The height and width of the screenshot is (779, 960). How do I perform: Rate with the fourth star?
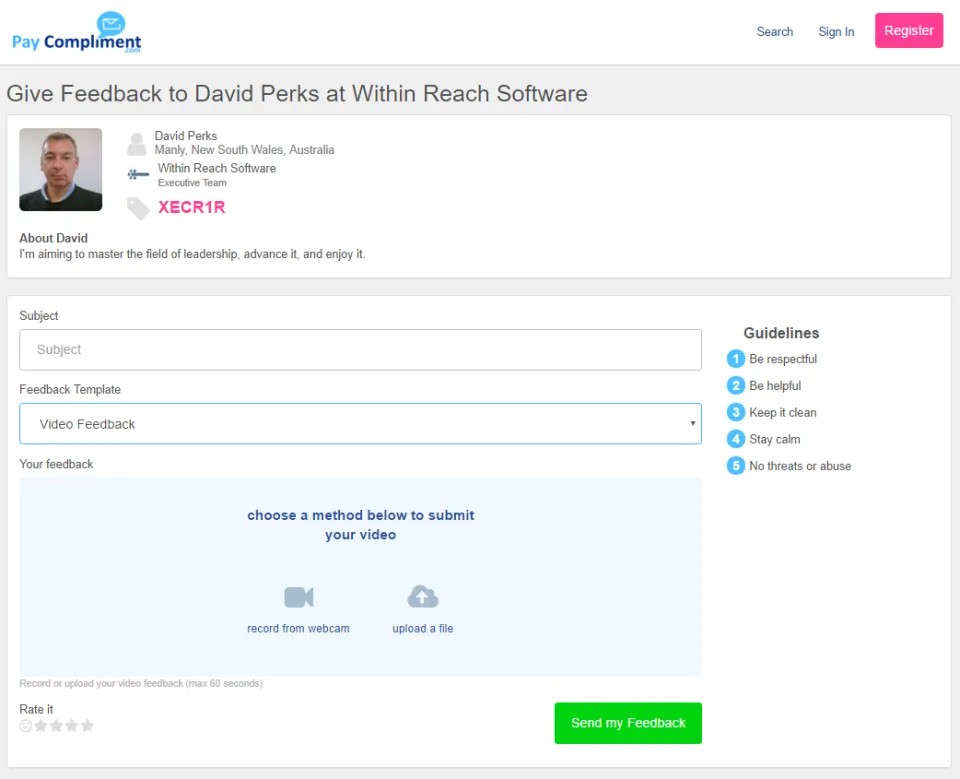point(88,726)
